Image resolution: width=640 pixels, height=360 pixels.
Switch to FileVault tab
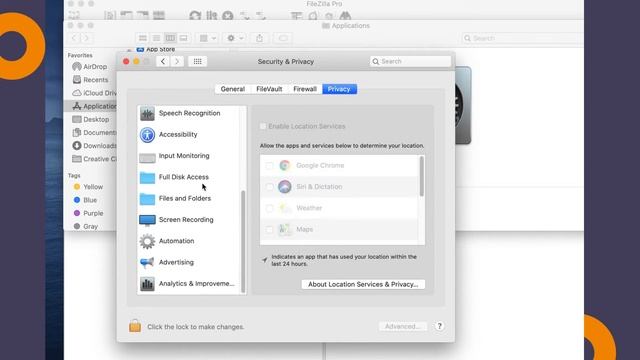click(269, 89)
